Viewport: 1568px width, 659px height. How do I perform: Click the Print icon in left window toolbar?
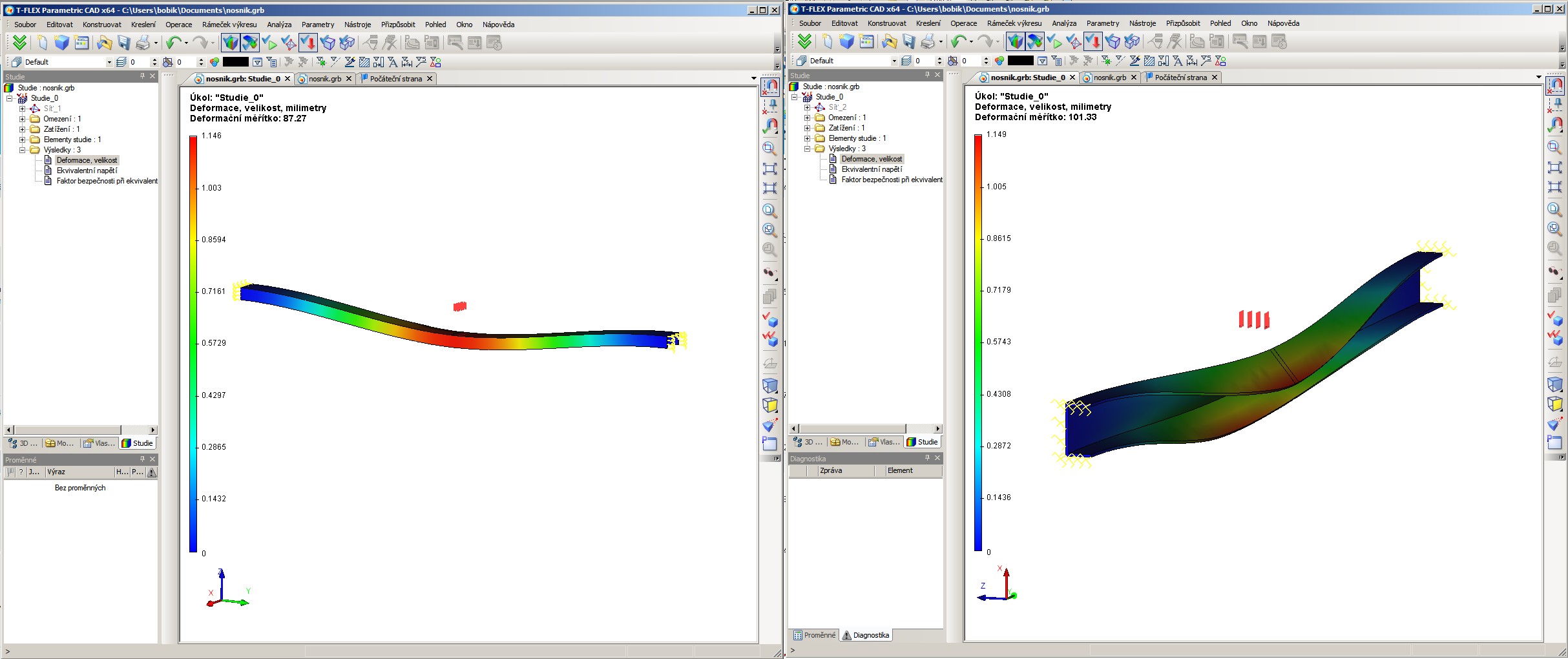143,43
